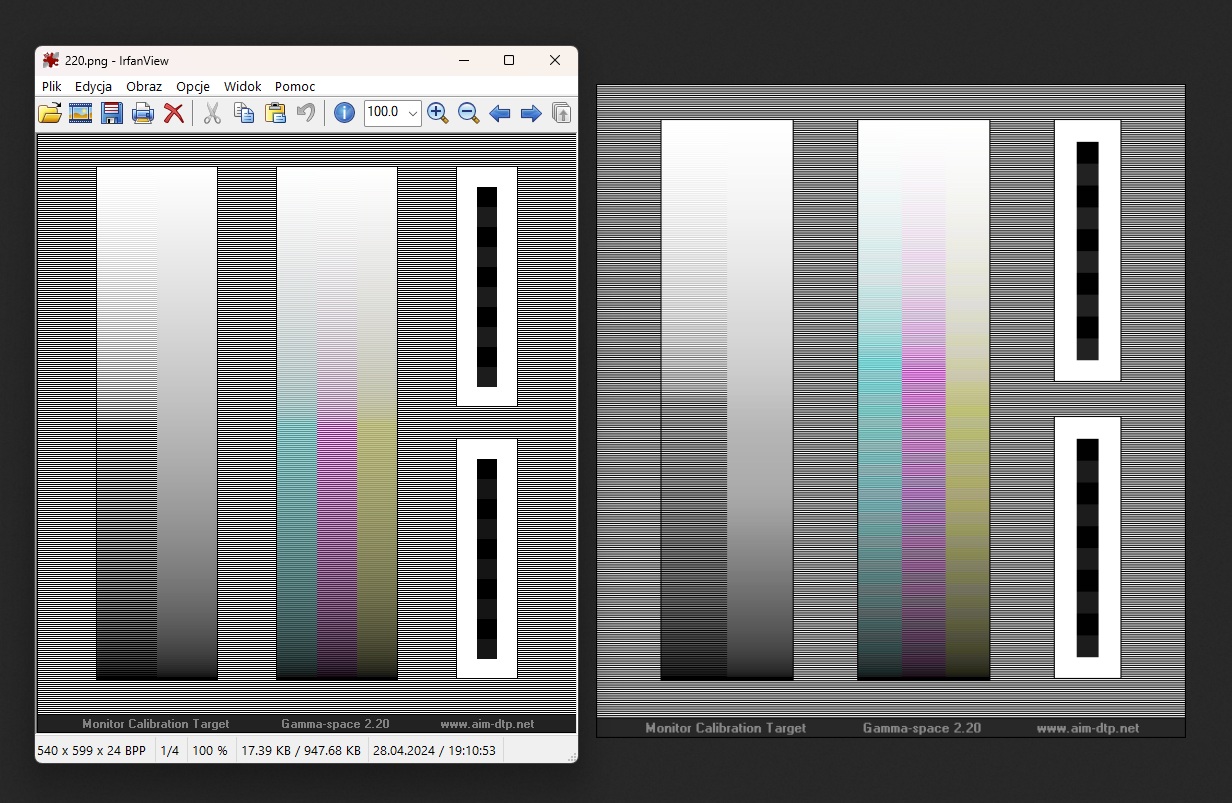Go to next image blue arrow
The height and width of the screenshot is (803, 1232).
[531, 113]
